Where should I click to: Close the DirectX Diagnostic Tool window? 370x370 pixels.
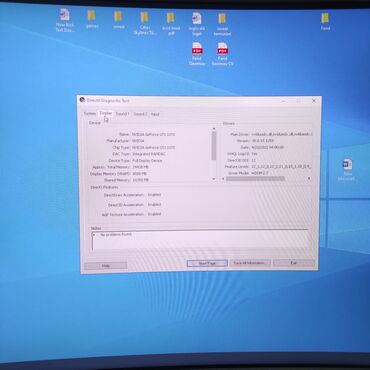tap(314, 101)
